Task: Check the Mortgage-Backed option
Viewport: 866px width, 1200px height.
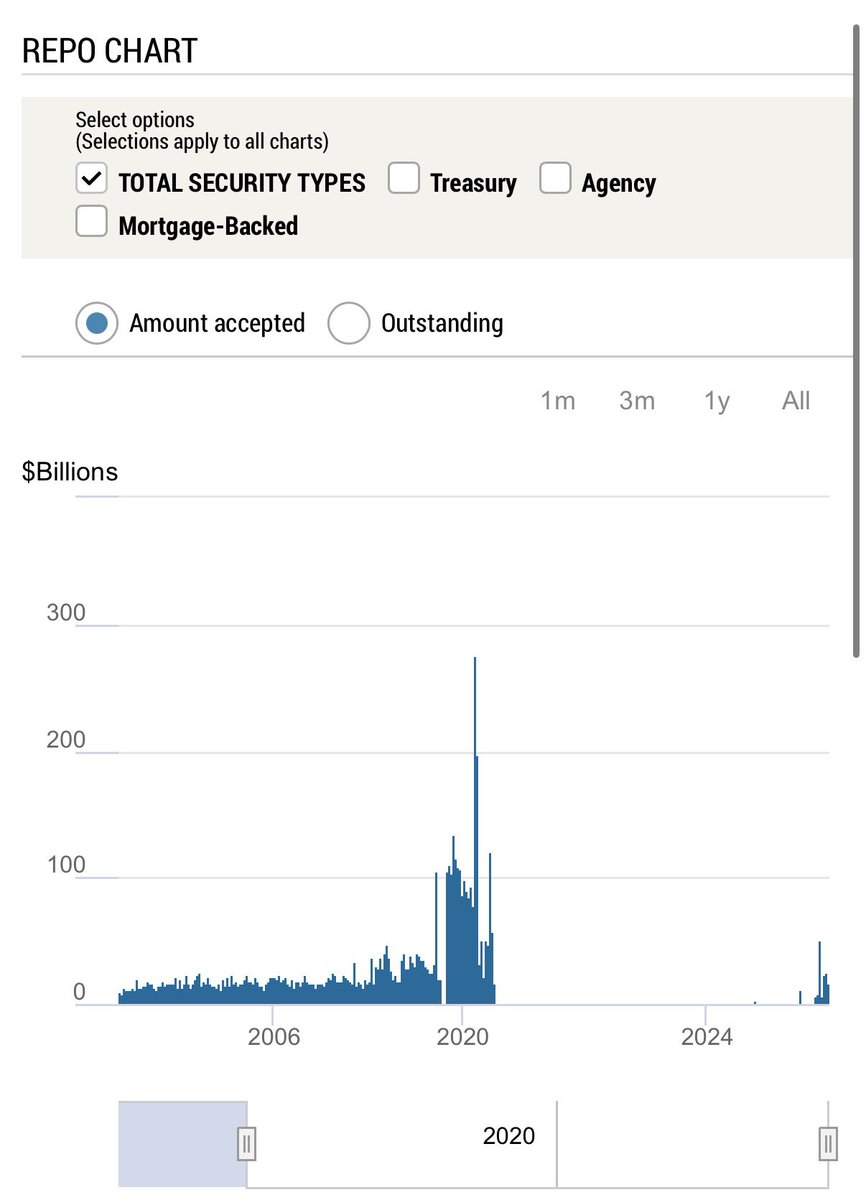Action: tap(91, 220)
